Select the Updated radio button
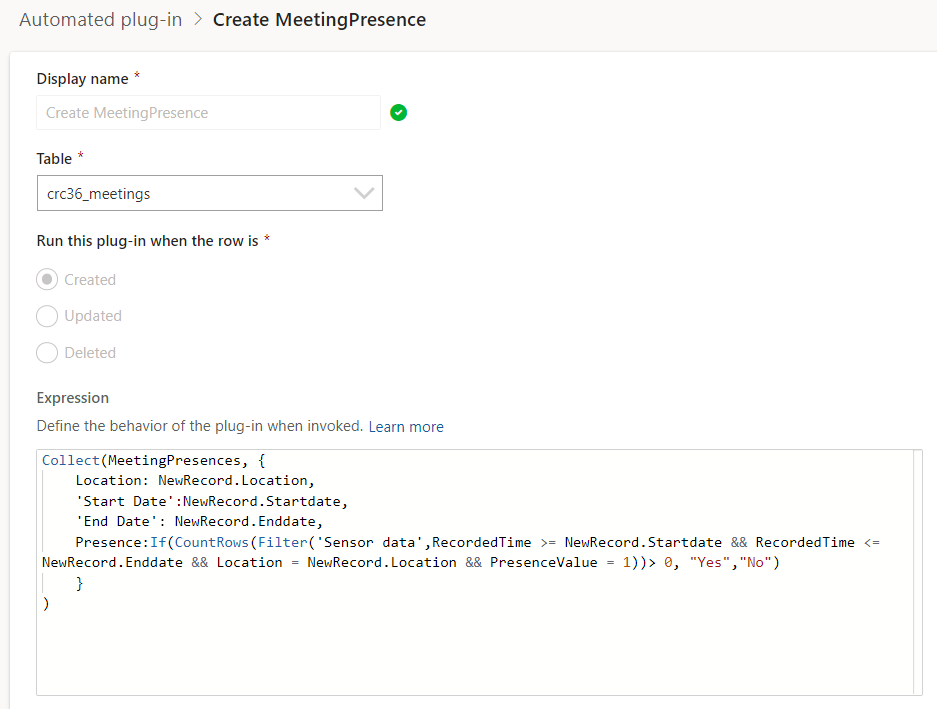Screen dimensions: 937x709 pyautogui.click(x=47, y=316)
